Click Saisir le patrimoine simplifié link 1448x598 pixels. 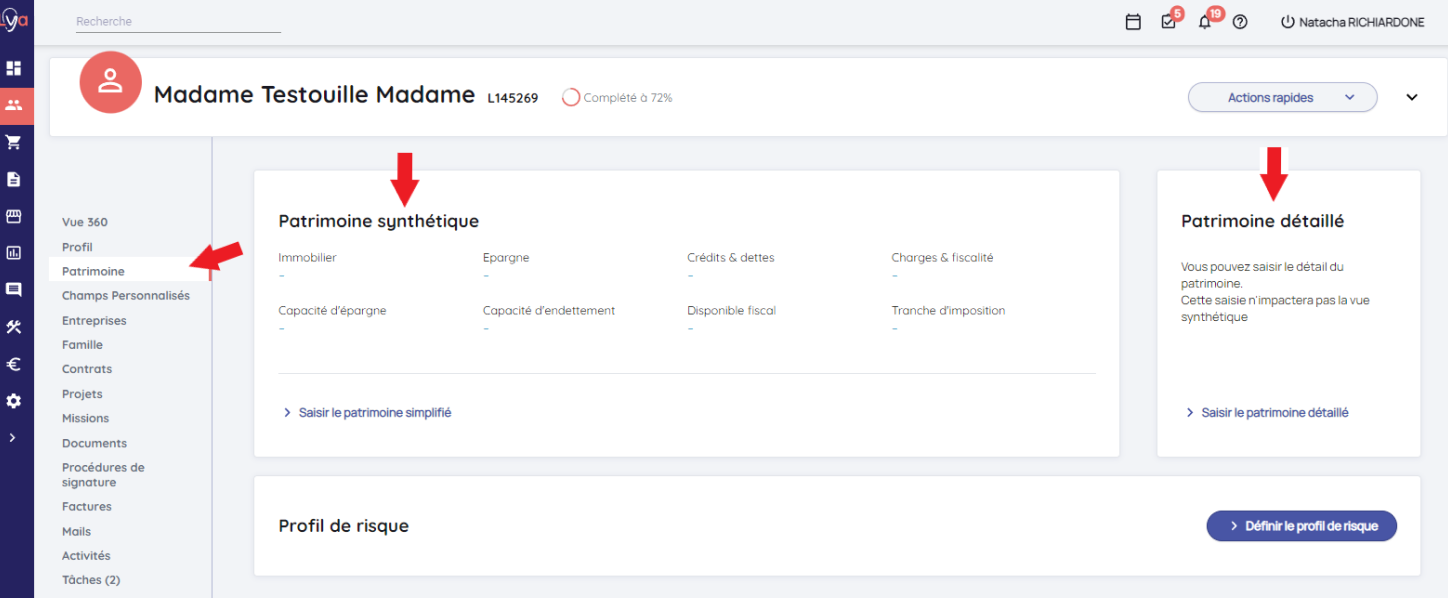(x=374, y=412)
